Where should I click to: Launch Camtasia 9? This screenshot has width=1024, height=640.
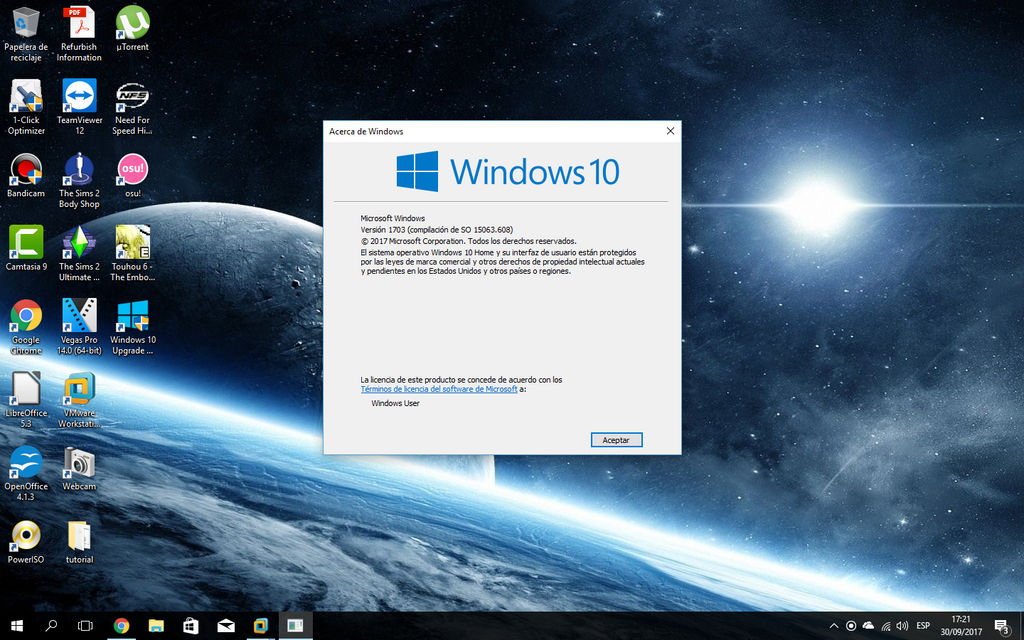pos(25,243)
